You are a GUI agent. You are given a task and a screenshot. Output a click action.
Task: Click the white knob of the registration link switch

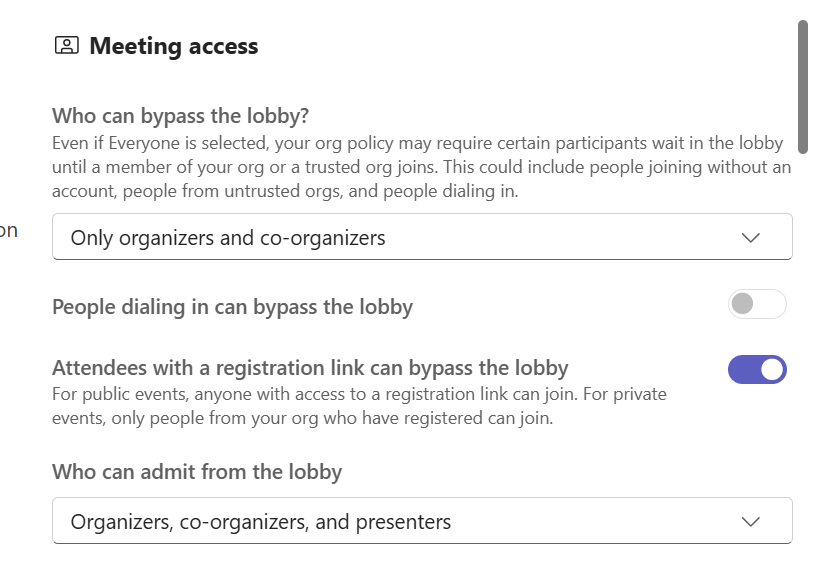click(772, 370)
